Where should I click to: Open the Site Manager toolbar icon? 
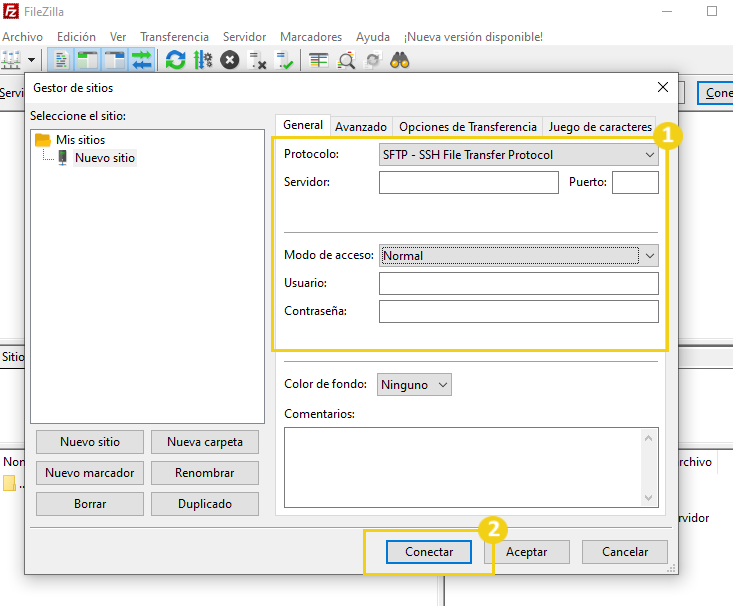click(x=11, y=60)
